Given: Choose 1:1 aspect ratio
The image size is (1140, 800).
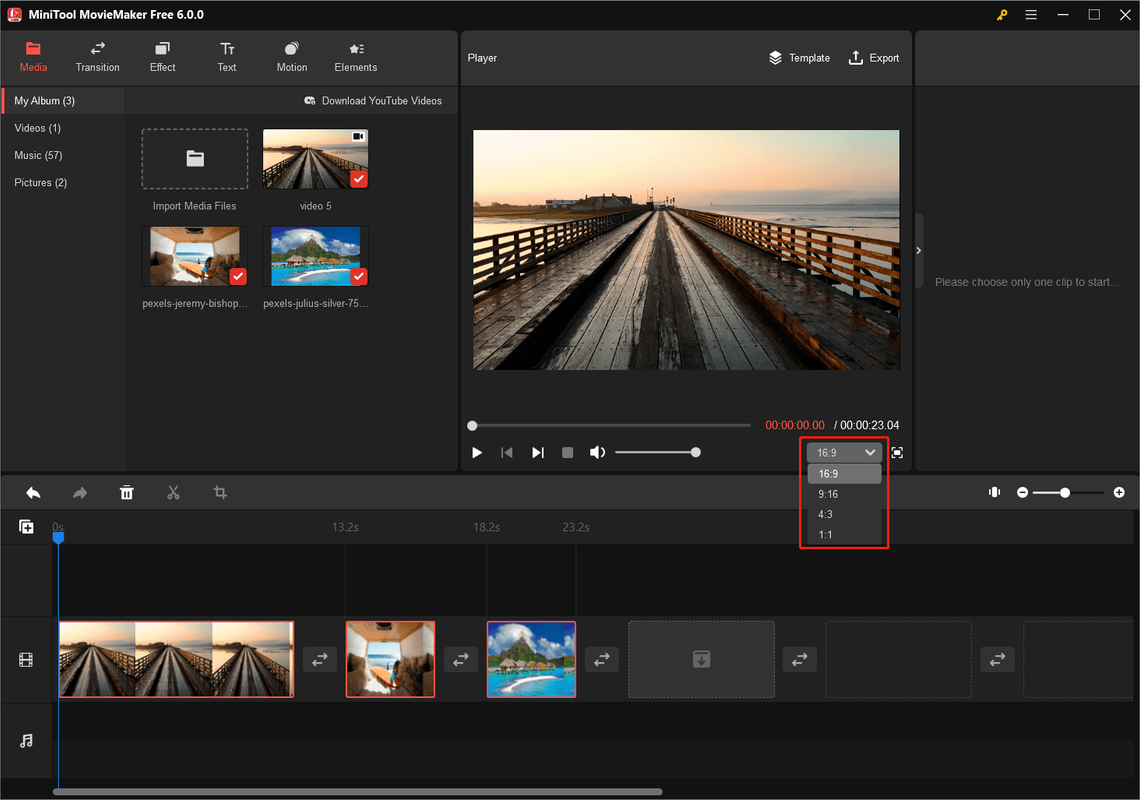Looking at the screenshot, I should 844,535.
